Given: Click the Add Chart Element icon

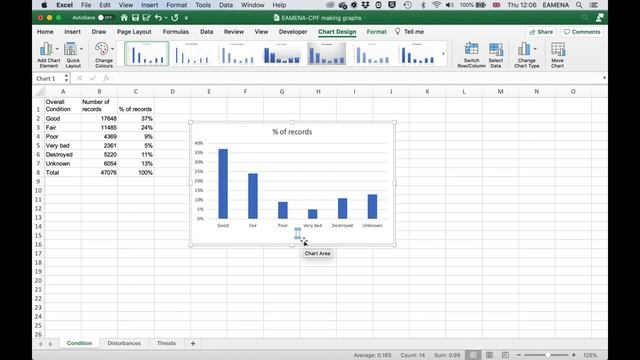Looking at the screenshot, I should tap(46, 49).
